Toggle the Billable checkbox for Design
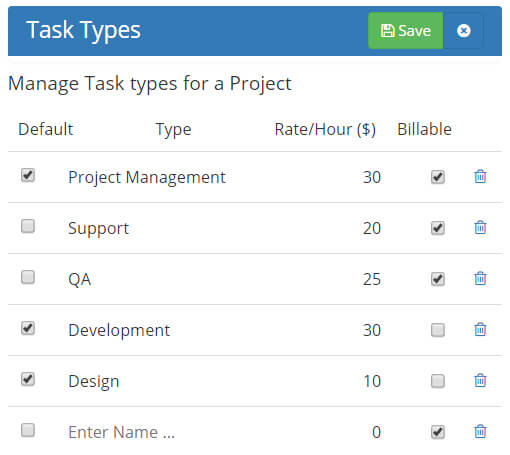This screenshot has height=455, width=510. click(x=438, y=381)
